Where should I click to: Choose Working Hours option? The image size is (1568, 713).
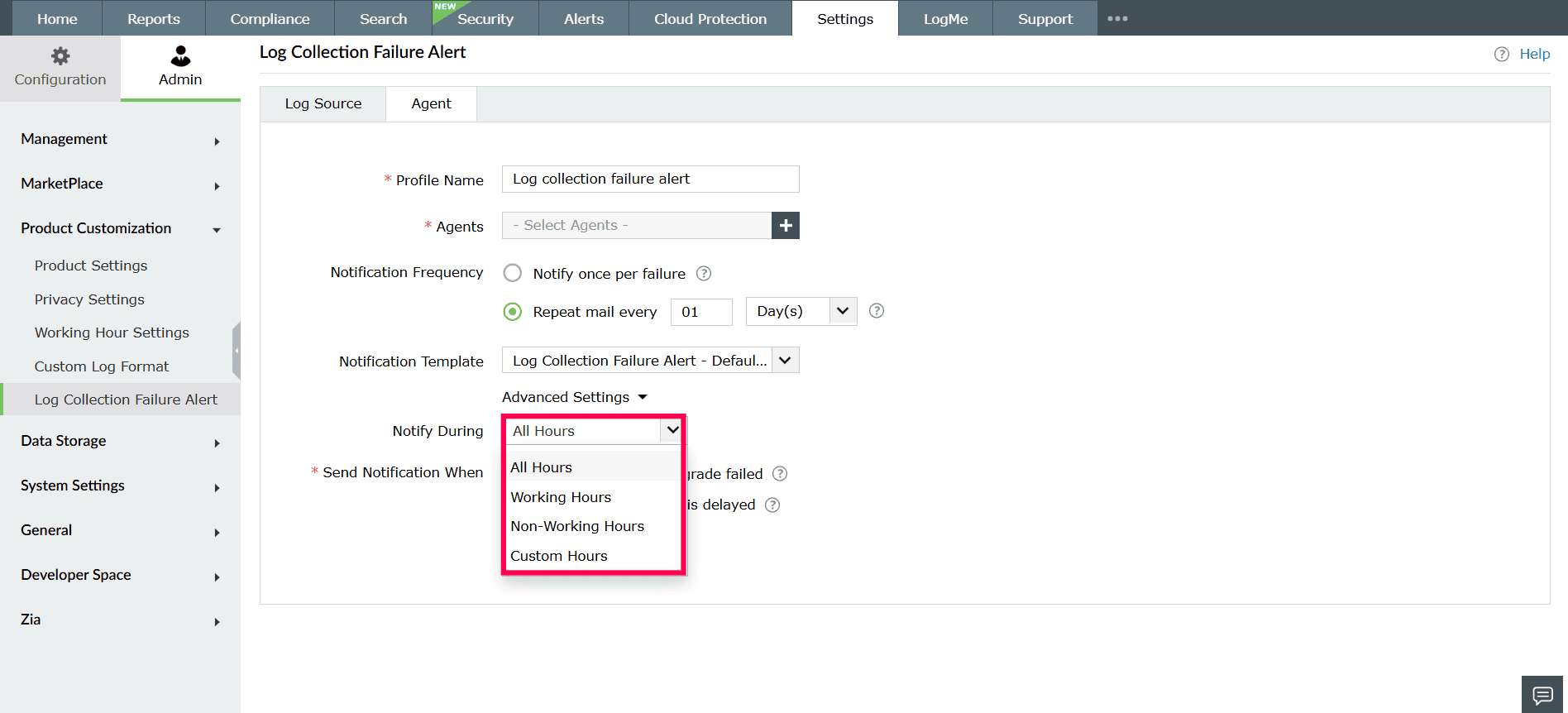592,497
